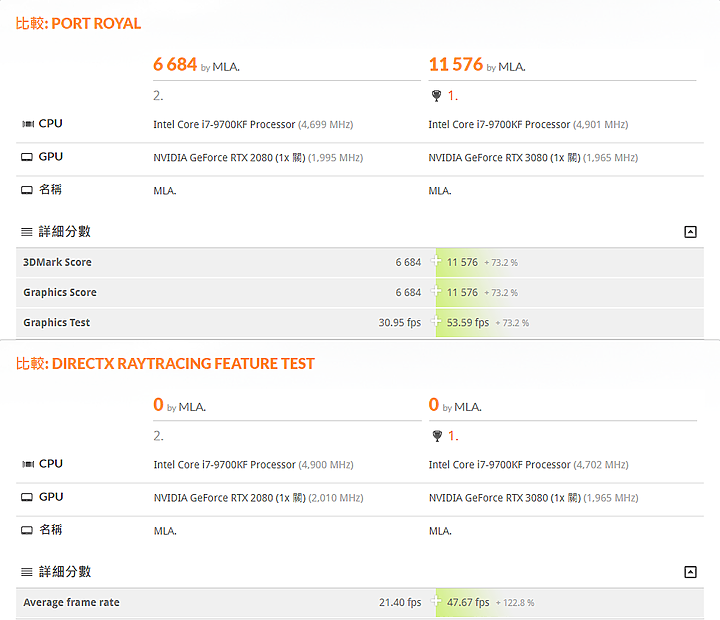The image size is (720, 620).
Task: Click the 6 684 value on 3DMark Score row
Action: pyautogui.click(x=408, y=262)
